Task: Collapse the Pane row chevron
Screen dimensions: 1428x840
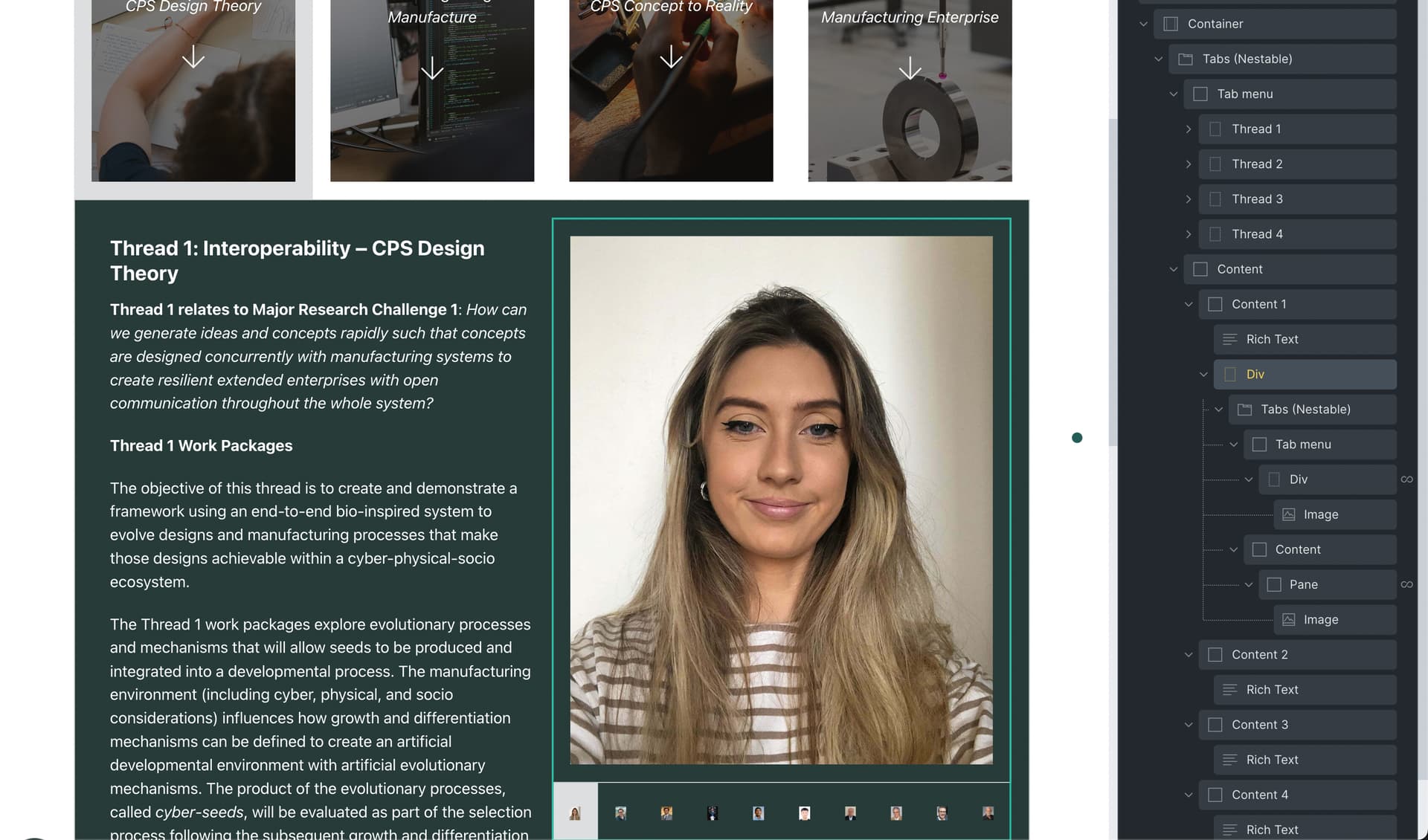Action: [x=1248, y=584]
